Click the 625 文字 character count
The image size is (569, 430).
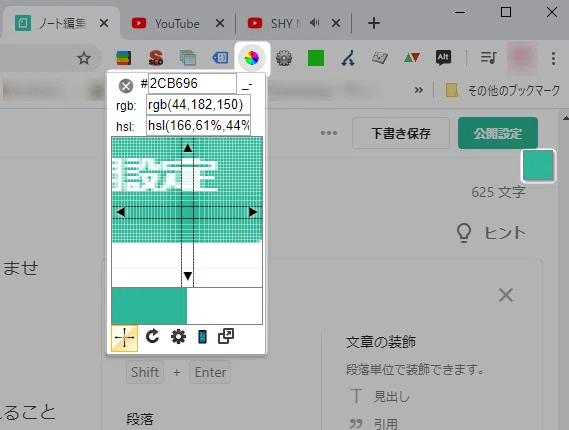tap(498, 192)
